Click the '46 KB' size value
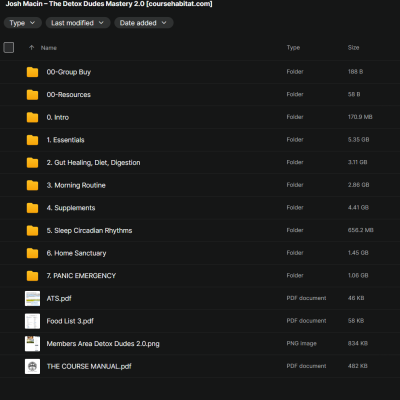 (x=356, y=298)
